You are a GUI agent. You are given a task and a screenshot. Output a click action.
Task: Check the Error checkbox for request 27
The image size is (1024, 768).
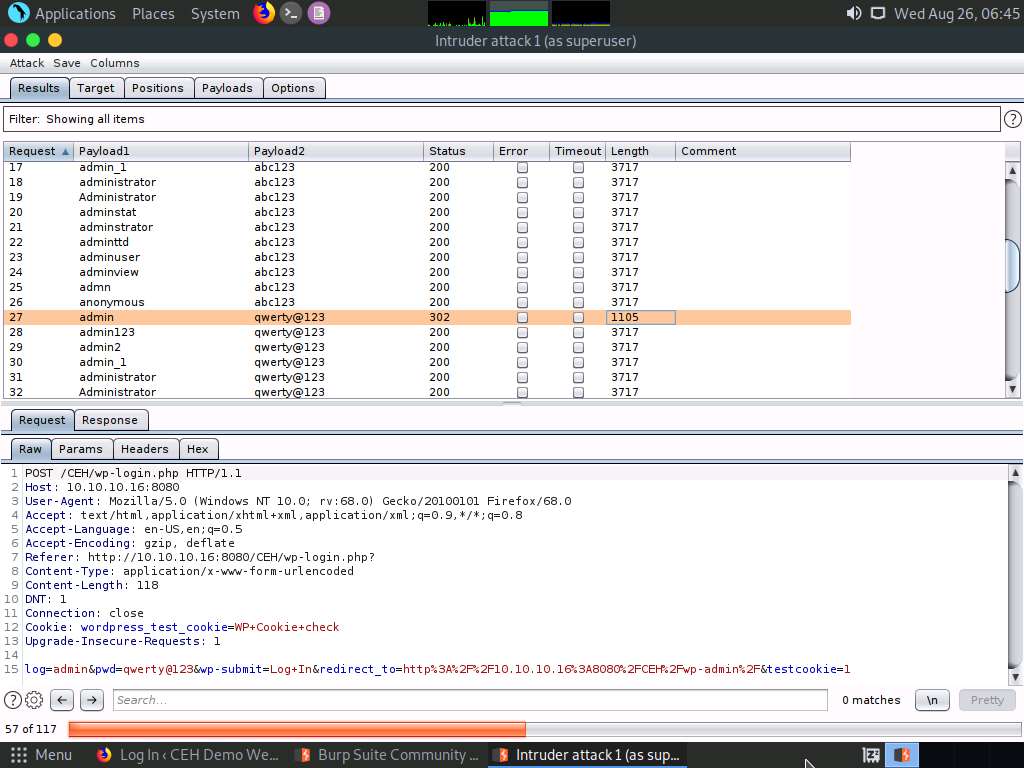click(521, 317)
